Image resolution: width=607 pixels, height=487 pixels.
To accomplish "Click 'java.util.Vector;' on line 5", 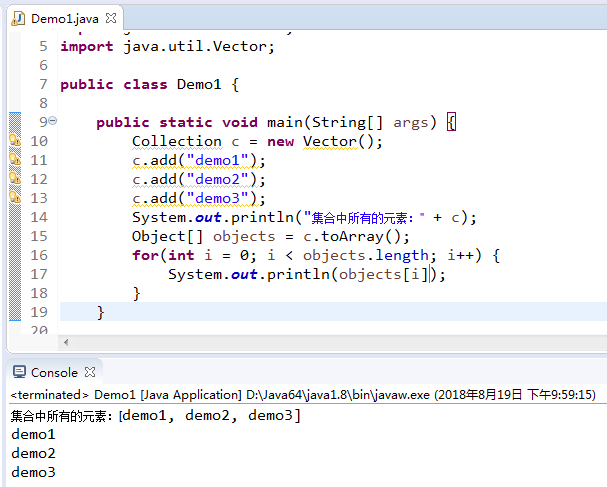I will [199, 47].
